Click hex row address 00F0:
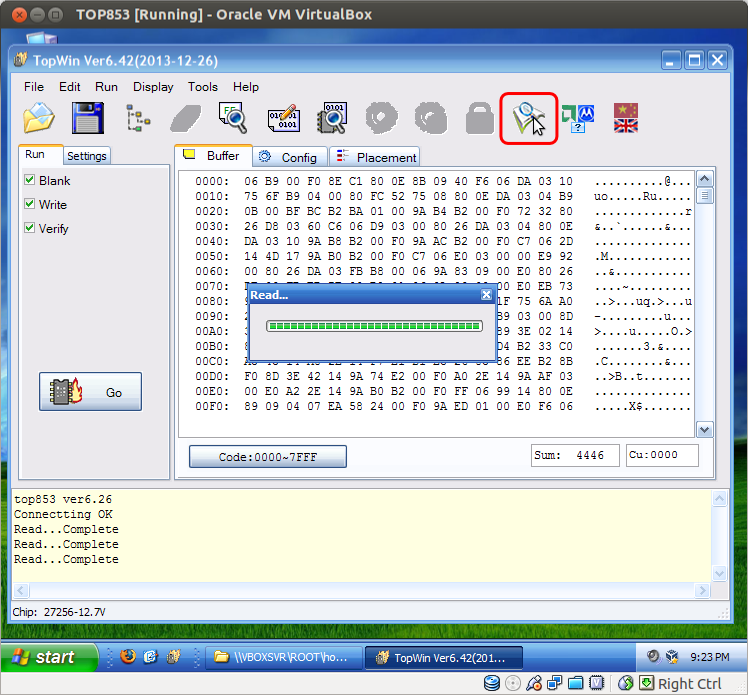 212,406
